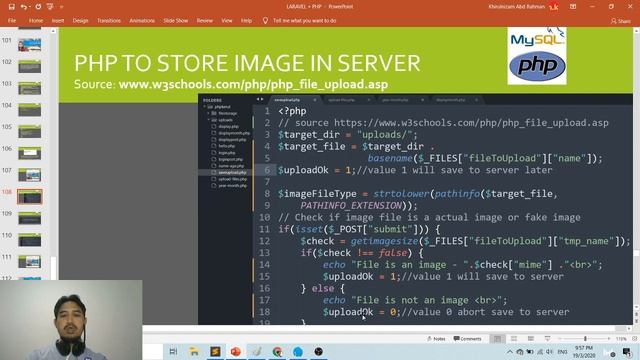The width and height of the screenshot is (640, 360).
Task: Click the Share button
Action: 620,21
